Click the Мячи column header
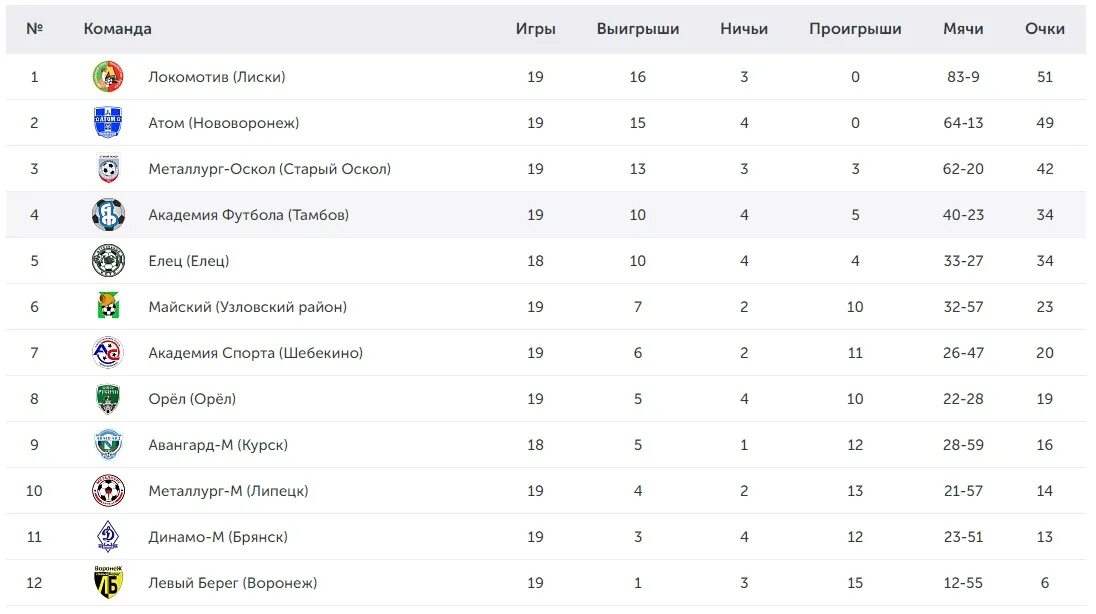This screenshot has width=1096, height=614. click(x=962, y=29)
